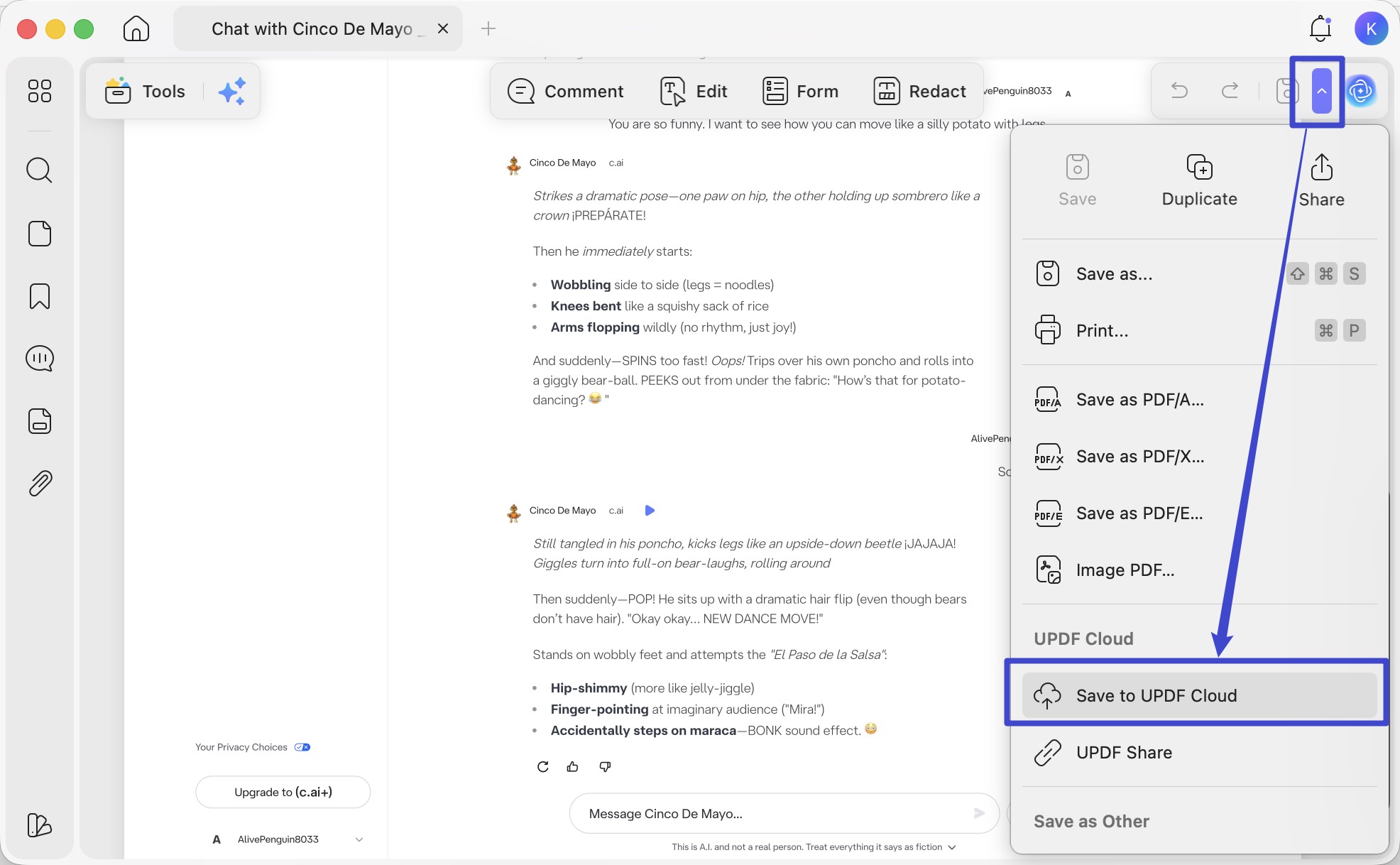Open the home screen icon
The height and width of the screenshot is (865, 1400).
tap(136, 28)
